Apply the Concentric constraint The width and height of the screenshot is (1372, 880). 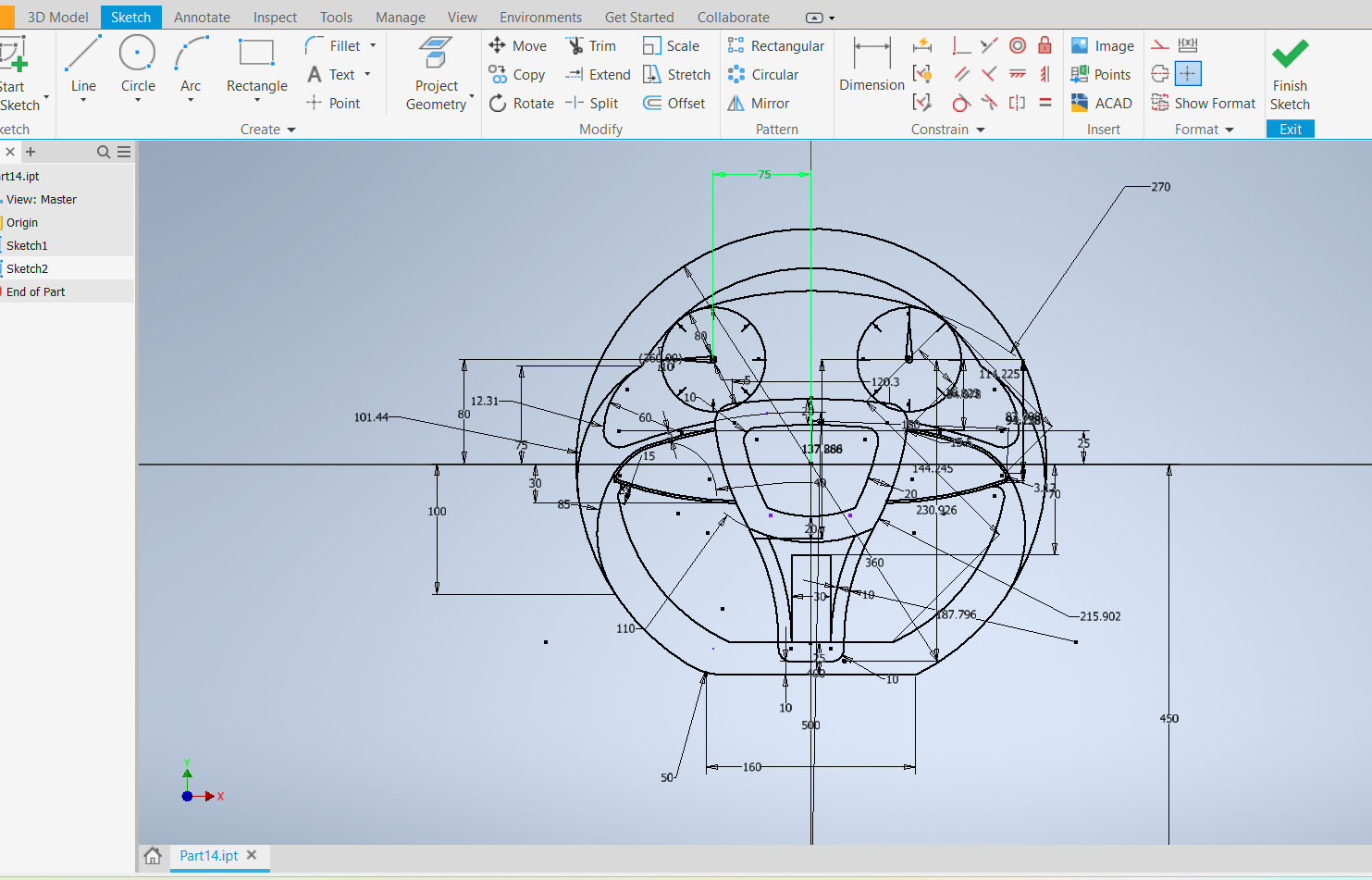[x=1017, y=45]
